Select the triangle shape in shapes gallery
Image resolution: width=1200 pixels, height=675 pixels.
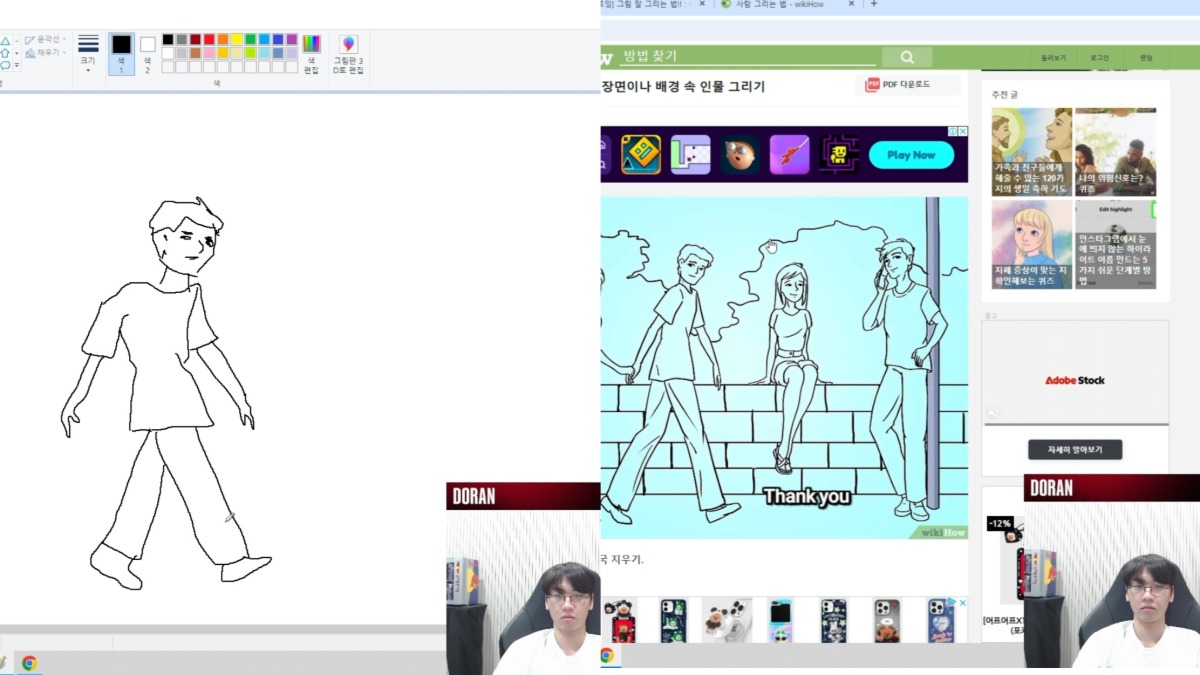[x=6, y=41]
